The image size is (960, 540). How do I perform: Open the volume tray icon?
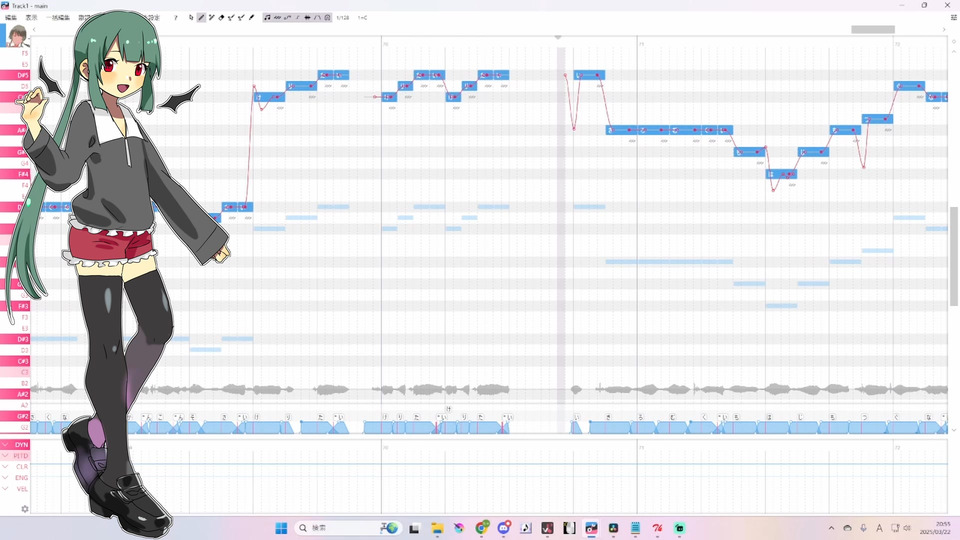(907, 528)
